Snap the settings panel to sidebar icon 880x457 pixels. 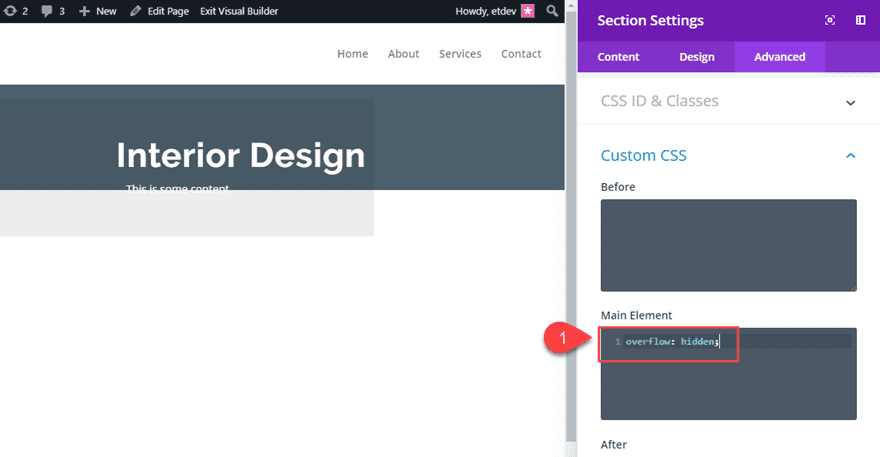pyautogui.click(x=860, y=21)
